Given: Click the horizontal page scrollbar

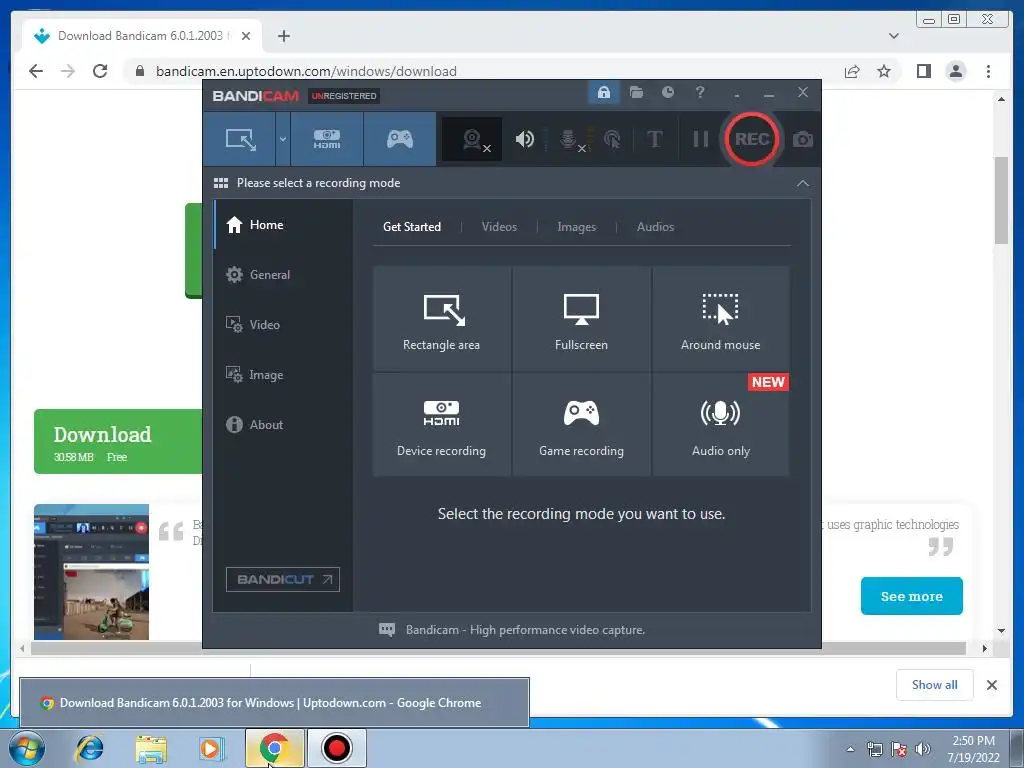Looking at the screenshot, I should (498, 648).
